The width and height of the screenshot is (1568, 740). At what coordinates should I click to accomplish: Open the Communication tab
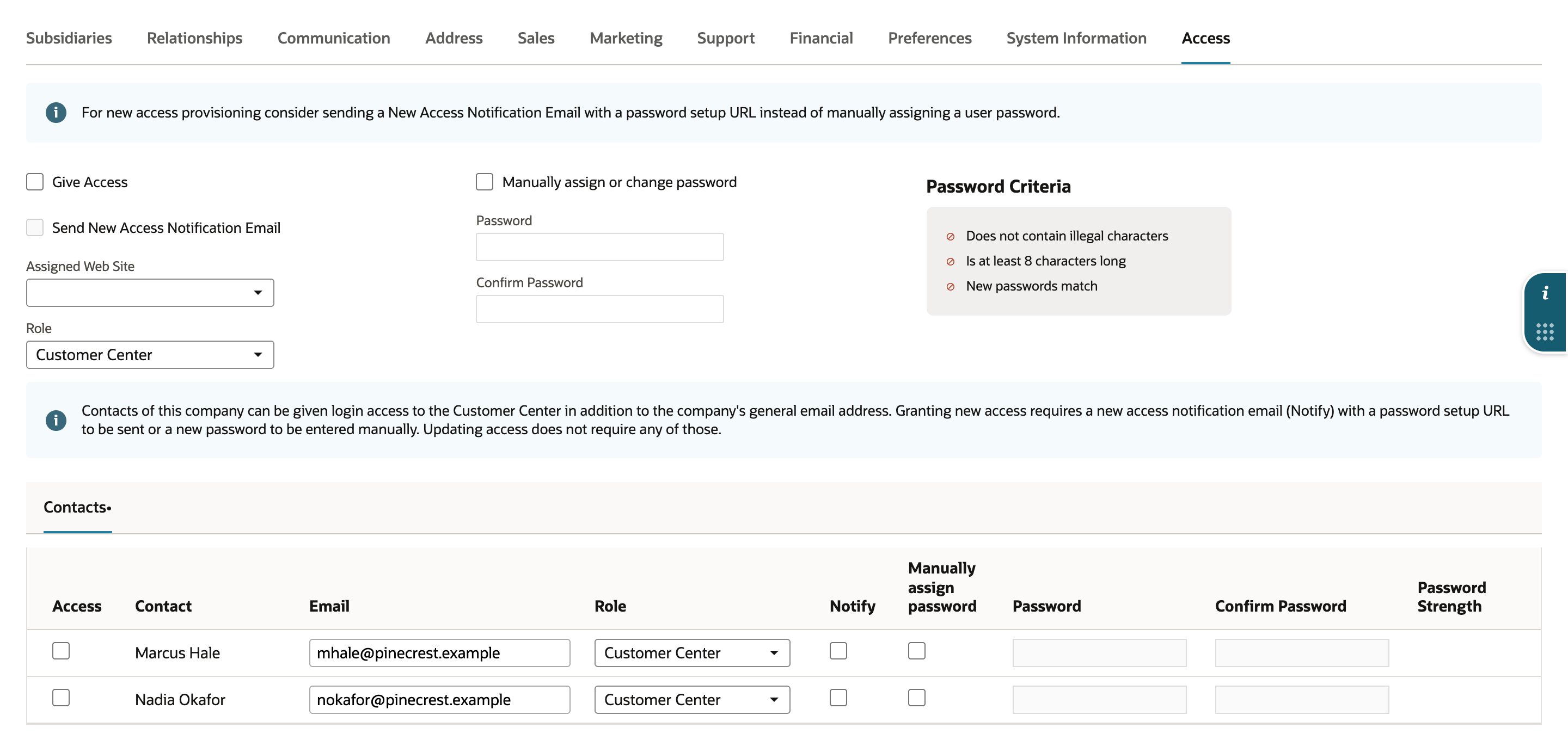click(334, 38)
